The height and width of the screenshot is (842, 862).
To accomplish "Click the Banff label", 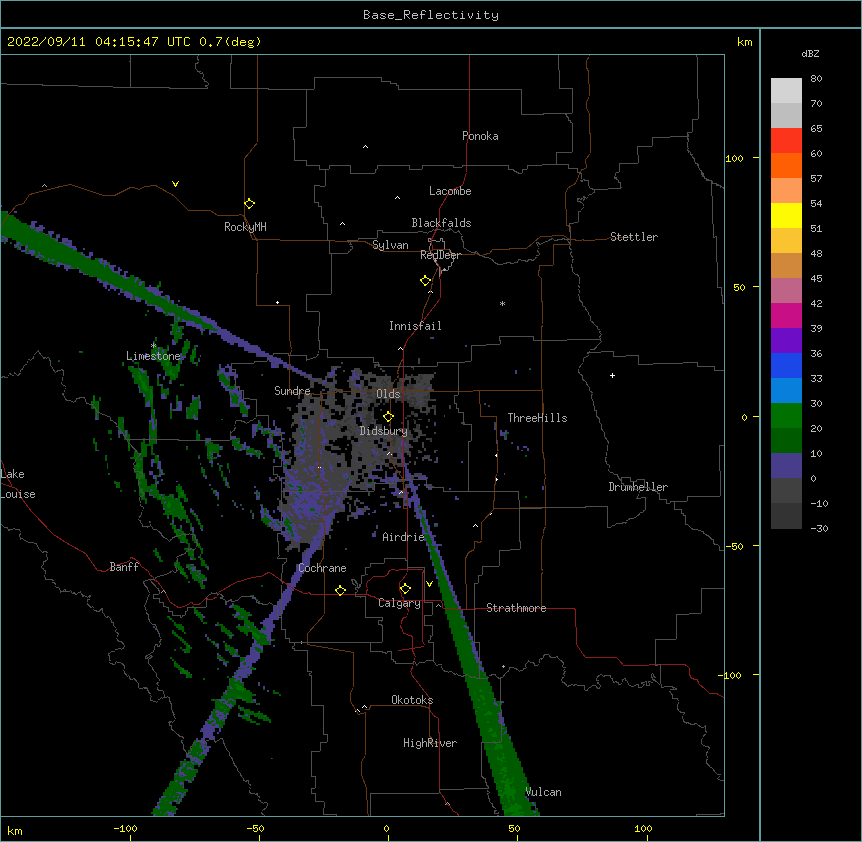I will (124, 567).
